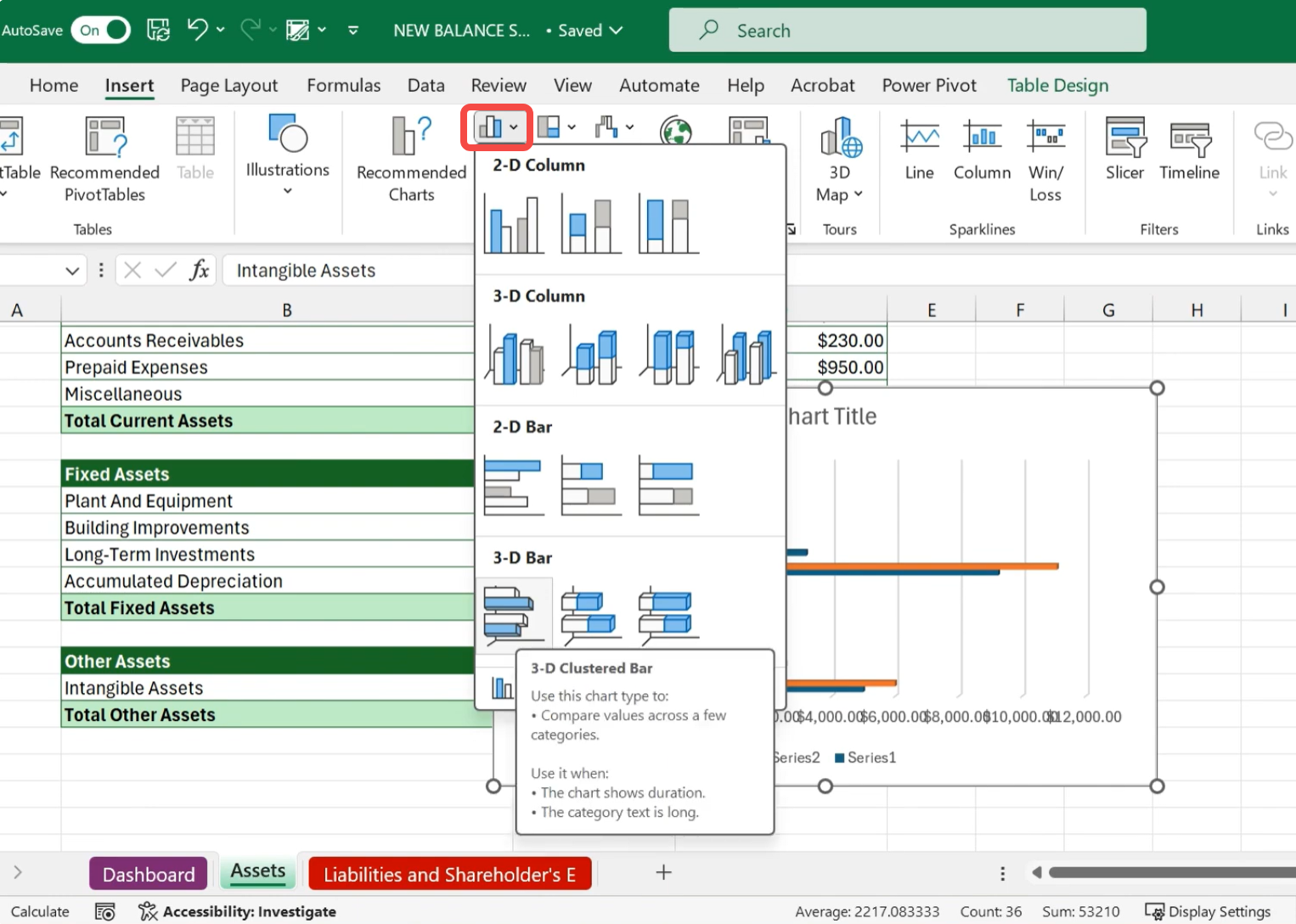1296x924 pixels.
Task: Open Display Settings from status bar
Action: [1208, 911]
